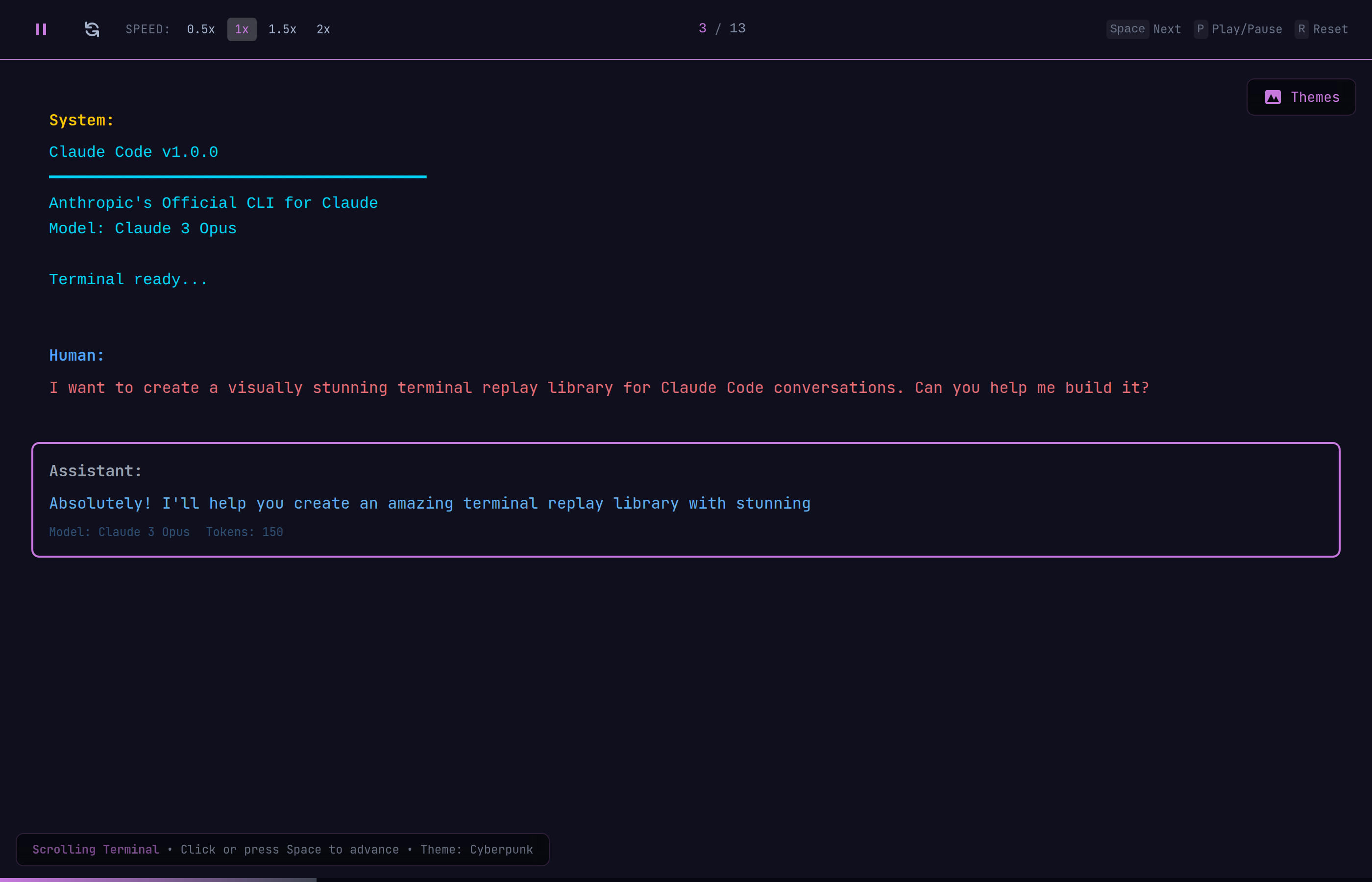The height and width of the screenshot is (882, 1372).
Task: Set speed to 0.5x
Action: [x=201, y=29]
